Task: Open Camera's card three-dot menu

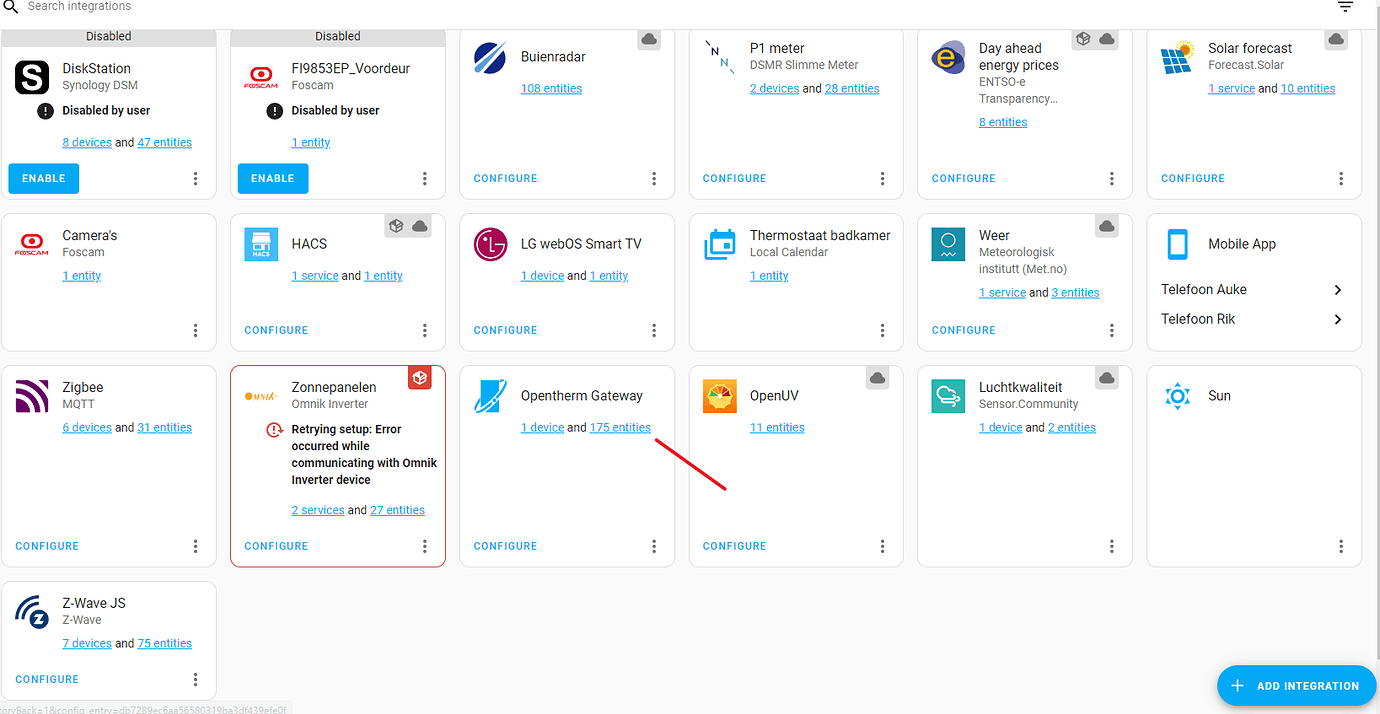Action: pos(195,330)
